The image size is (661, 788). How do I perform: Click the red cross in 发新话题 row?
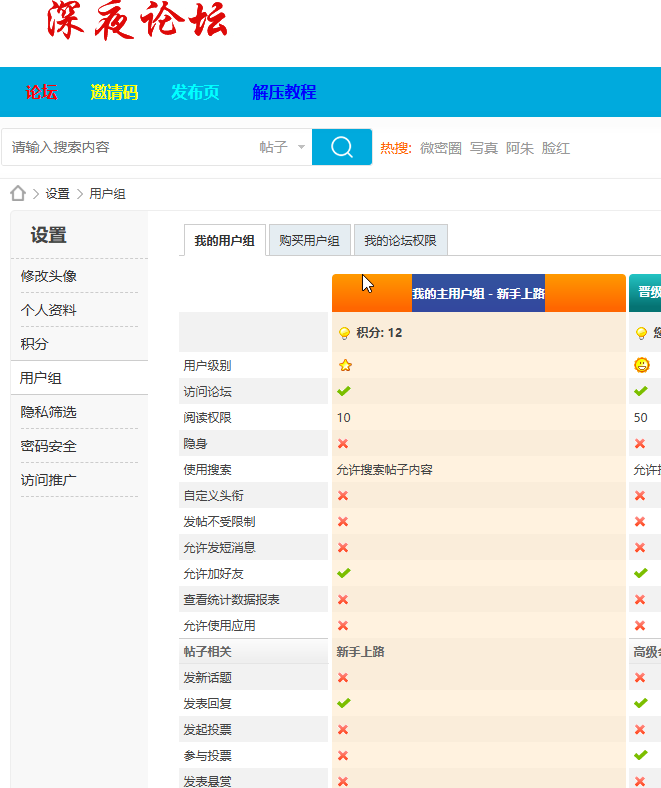[x=343, y=678]
